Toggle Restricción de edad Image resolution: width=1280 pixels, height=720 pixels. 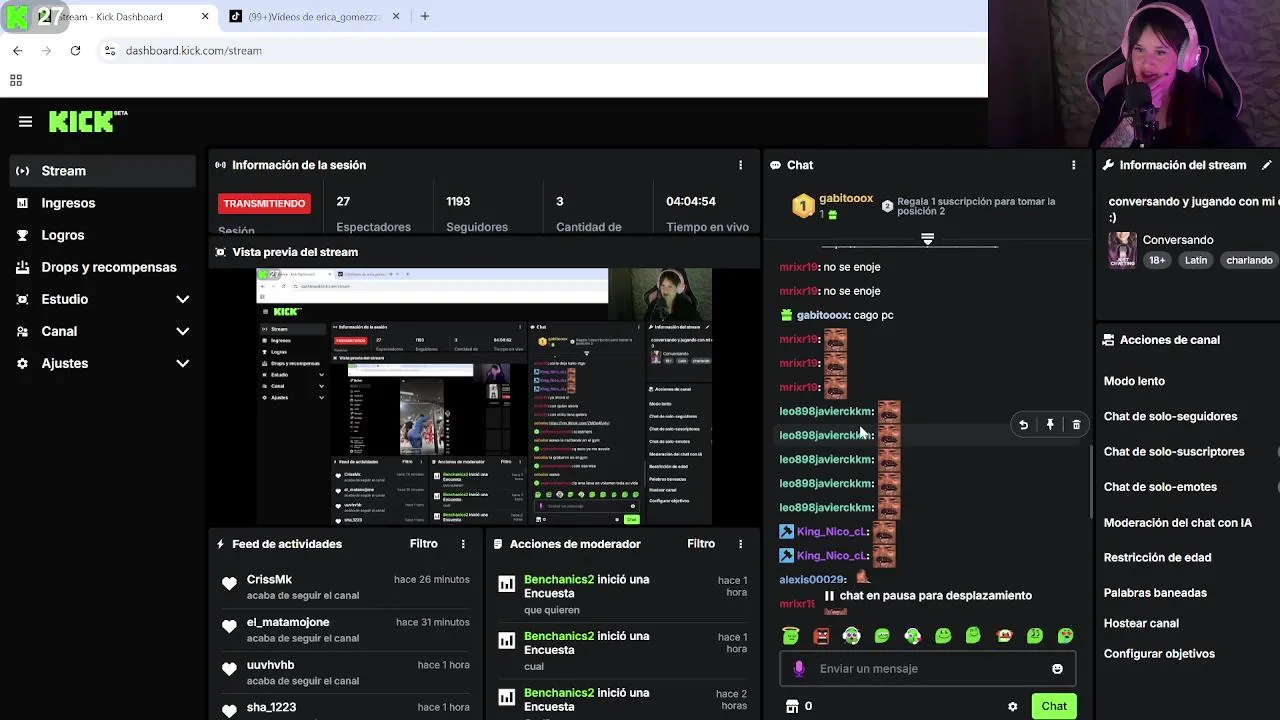click(1157, 557)
